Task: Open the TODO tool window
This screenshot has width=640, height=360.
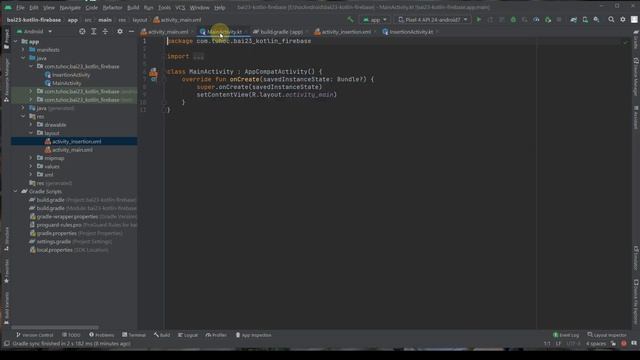Action: click(x=71, y=335)
